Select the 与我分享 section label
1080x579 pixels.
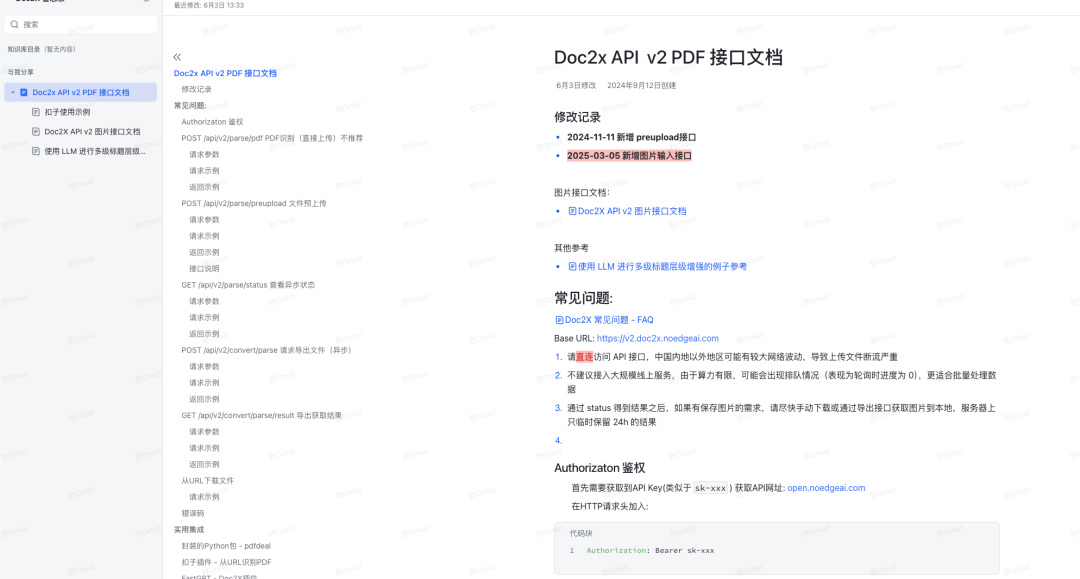pos(21,72)
